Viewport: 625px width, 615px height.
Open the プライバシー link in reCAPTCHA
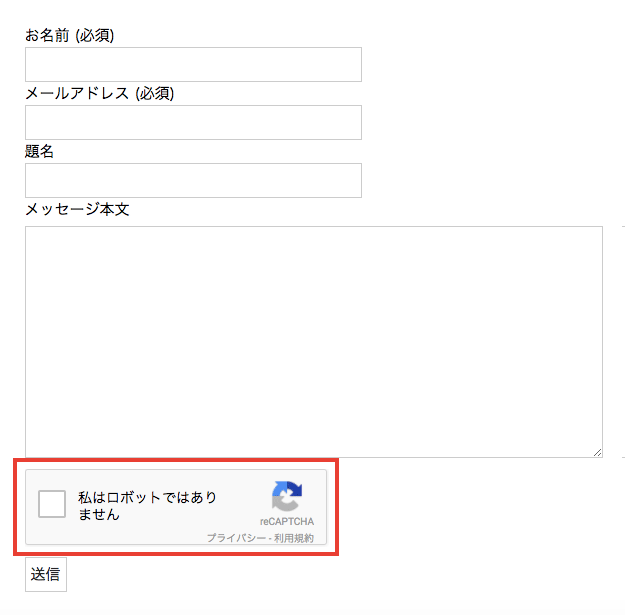pyautogui.click(x=236, y=538)
